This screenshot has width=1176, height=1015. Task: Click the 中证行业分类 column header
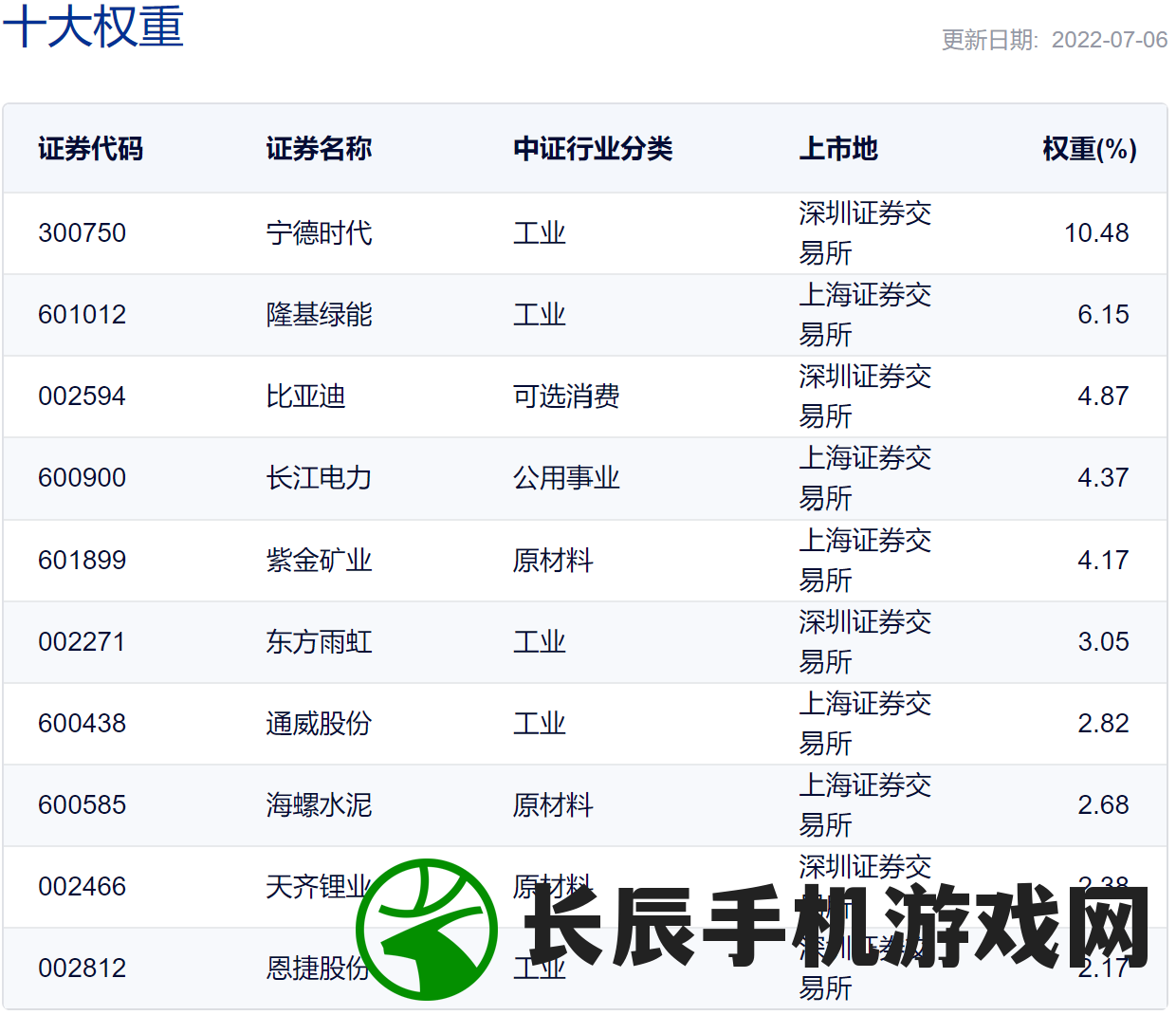pos(593,149)
